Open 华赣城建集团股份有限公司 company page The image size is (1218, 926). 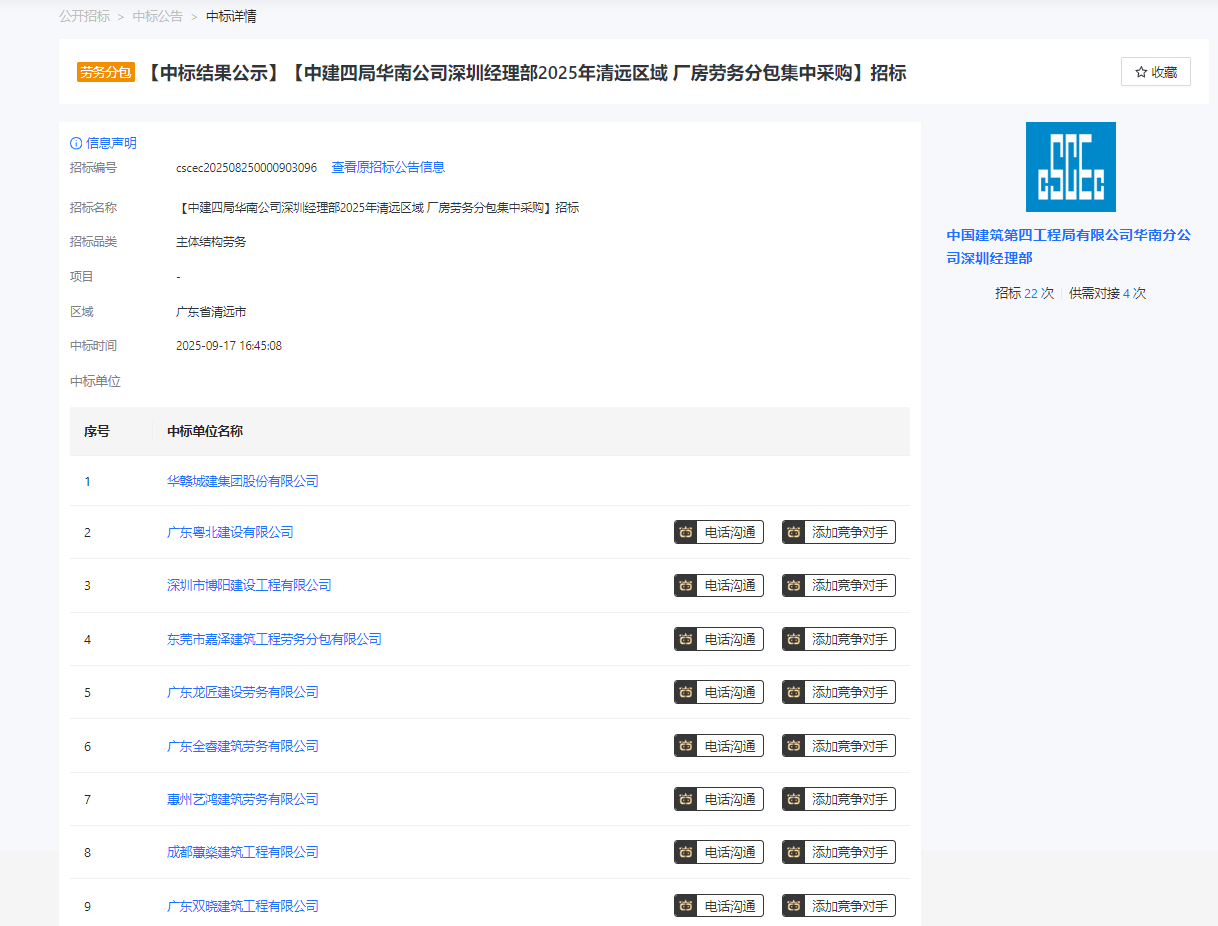[x=242, y=481]
